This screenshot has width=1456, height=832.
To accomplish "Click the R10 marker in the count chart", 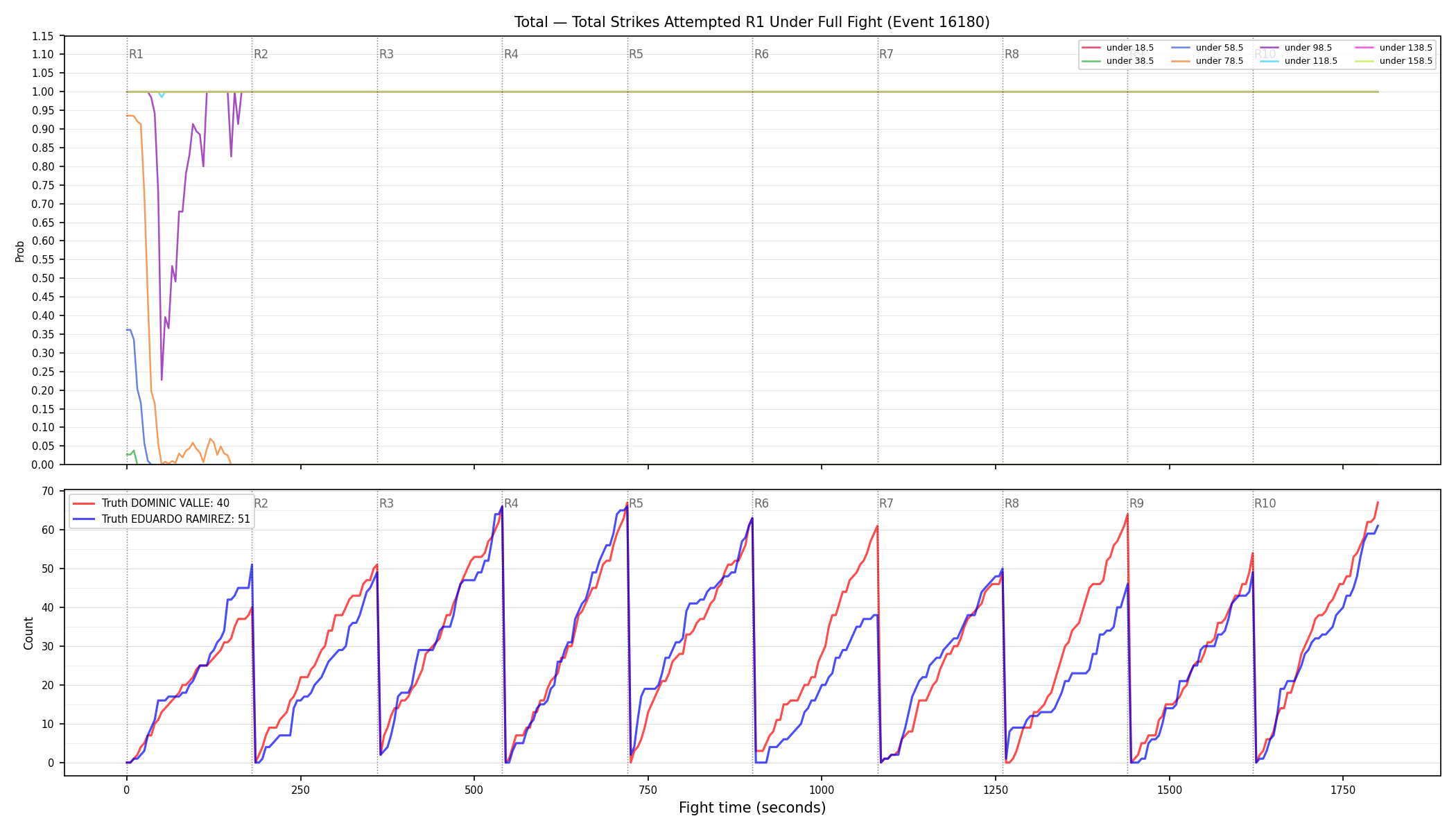I will point(1265,503).
